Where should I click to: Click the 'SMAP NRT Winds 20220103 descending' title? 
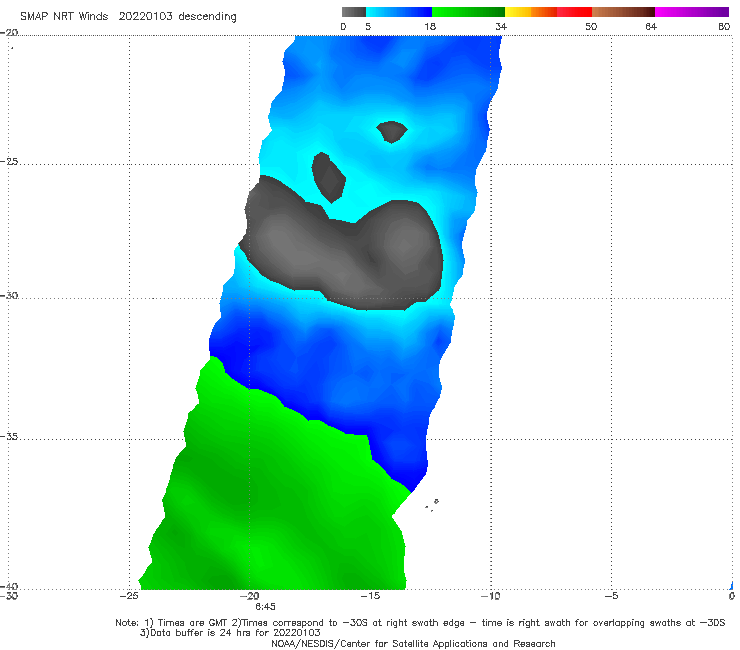click(x=128, y=17)
